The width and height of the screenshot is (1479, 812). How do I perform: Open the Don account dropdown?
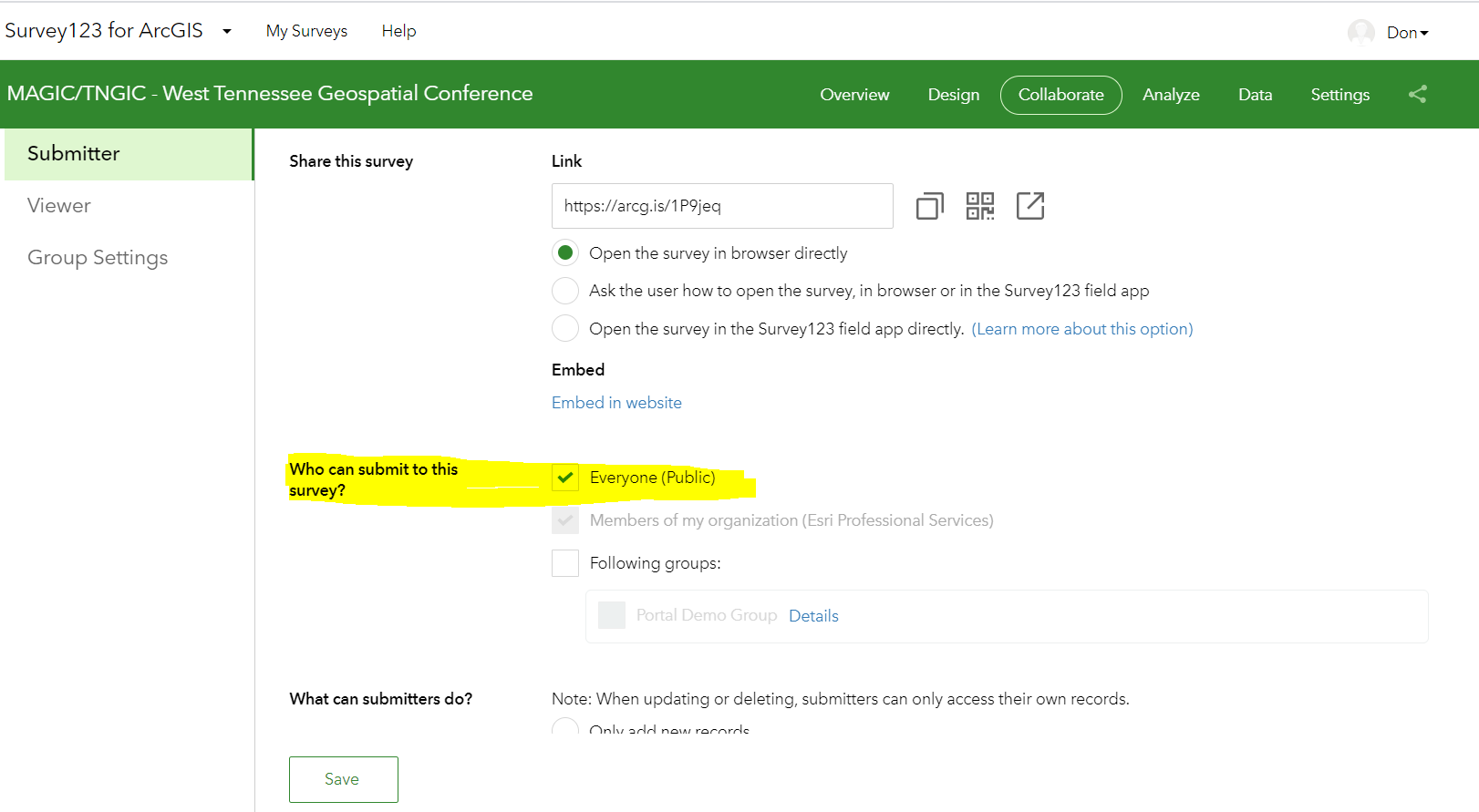click(1407, 33)
